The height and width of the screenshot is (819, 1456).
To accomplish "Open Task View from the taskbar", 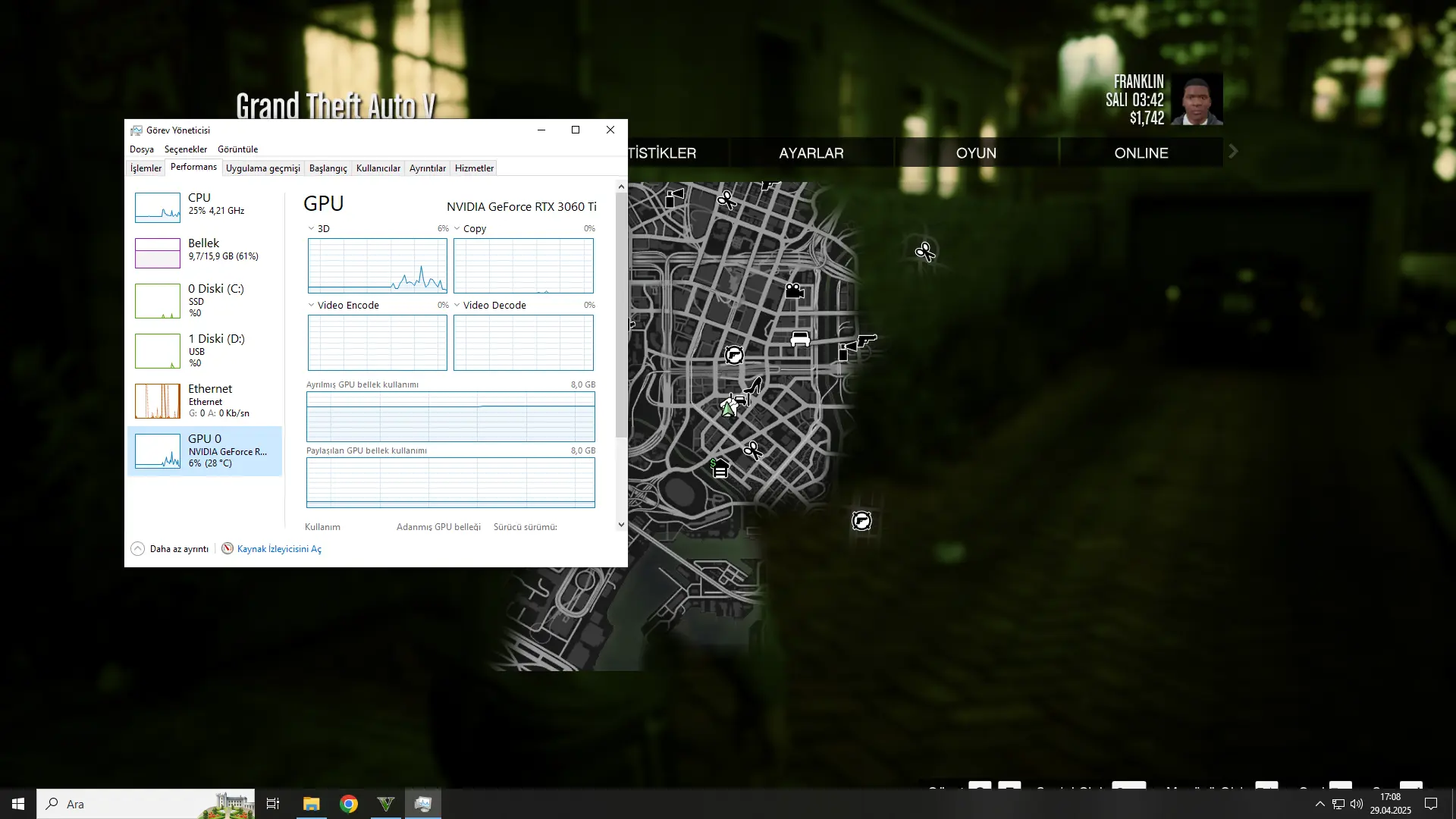I will point(273,804).
